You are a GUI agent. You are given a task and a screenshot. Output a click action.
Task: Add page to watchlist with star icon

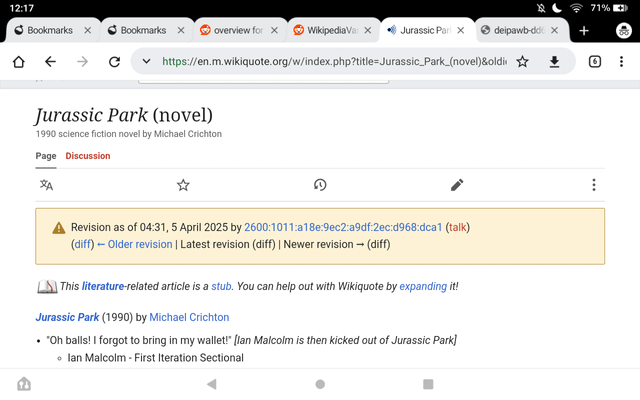183,185
